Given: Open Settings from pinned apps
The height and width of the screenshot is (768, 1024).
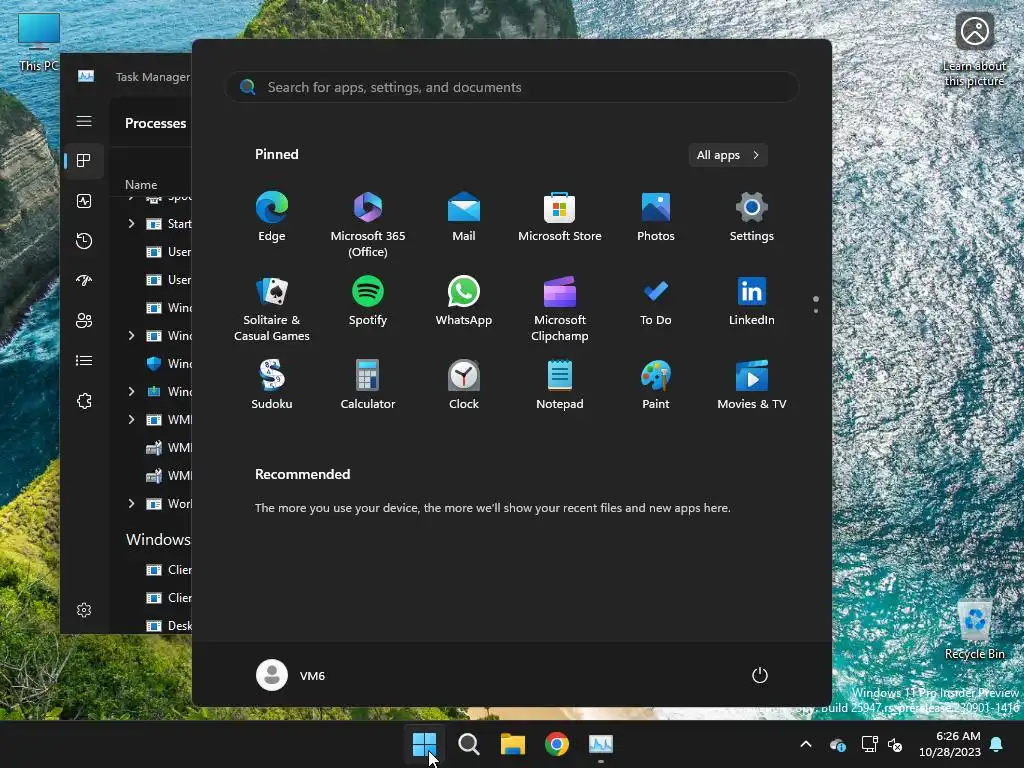Looking at the screenshot, I should [752, 217].
